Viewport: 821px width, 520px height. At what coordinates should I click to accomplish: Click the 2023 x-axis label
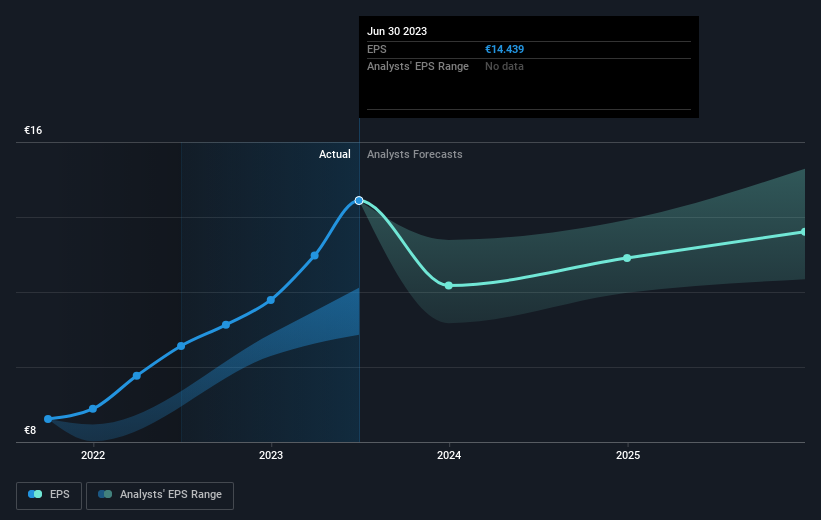click(x=271, y=456)
